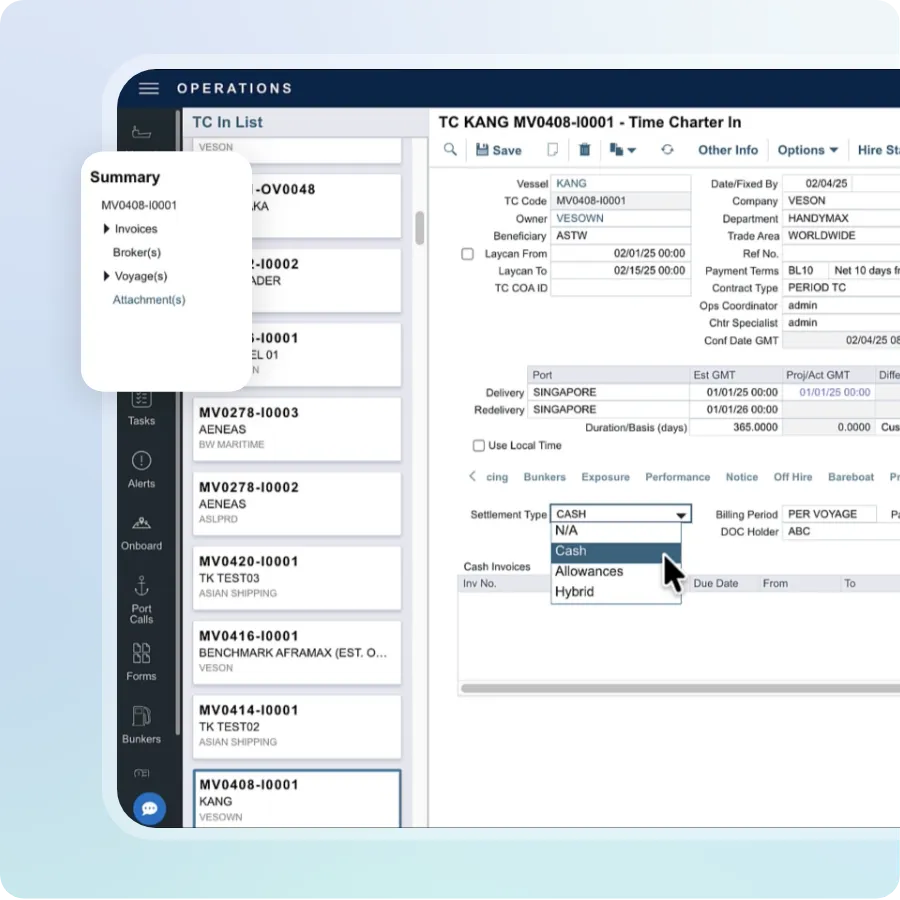The height and width of the screenshot is (900, 900).
Task: Choose Cash settlement option
Action: (x=616, y=551)
